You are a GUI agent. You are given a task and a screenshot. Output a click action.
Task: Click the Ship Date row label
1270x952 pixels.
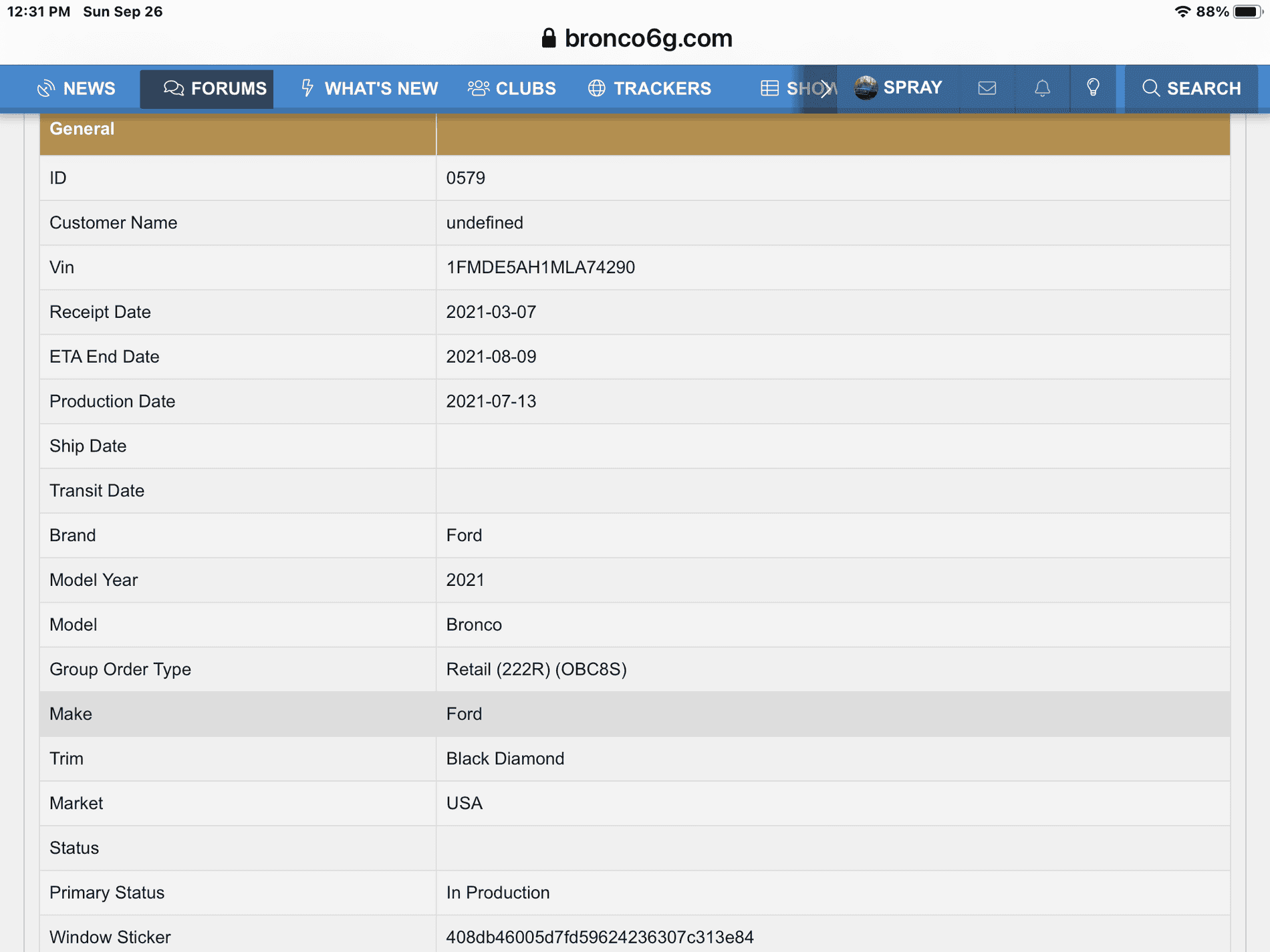click(88, 446)
